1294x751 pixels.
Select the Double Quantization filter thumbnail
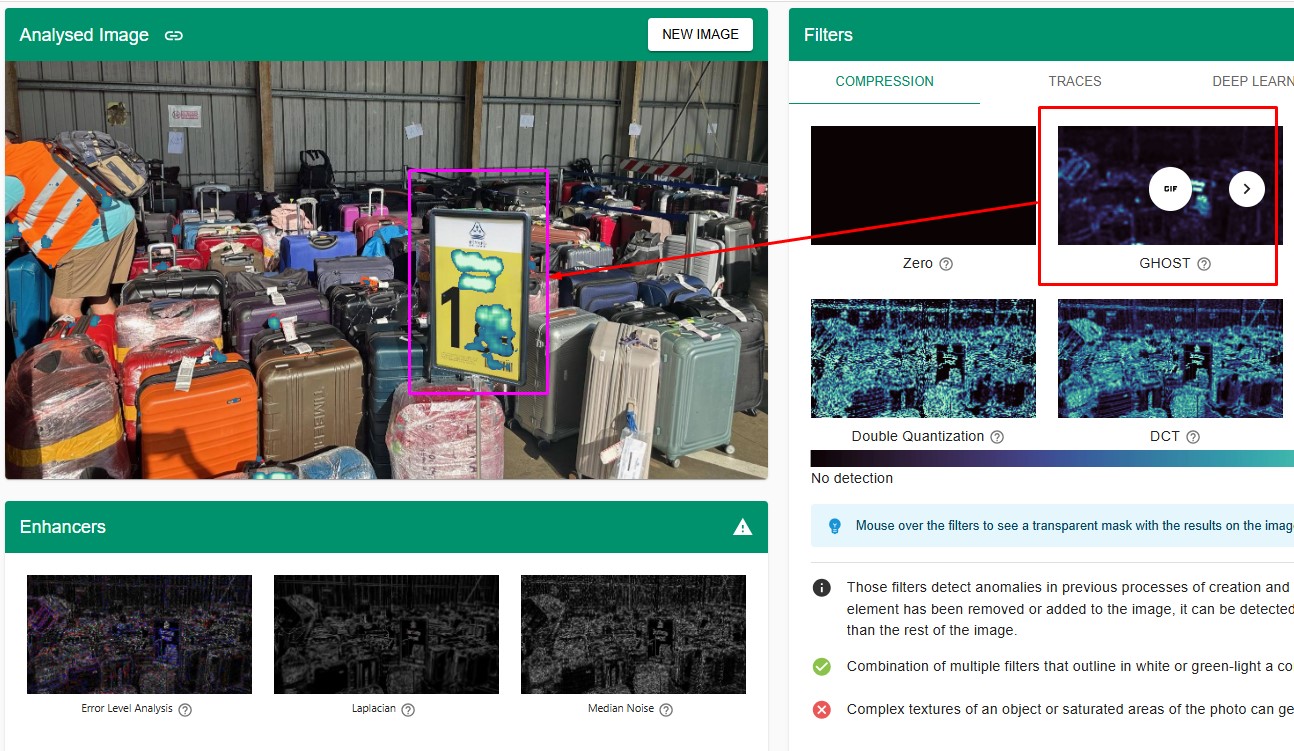click(x=923, y=358)
